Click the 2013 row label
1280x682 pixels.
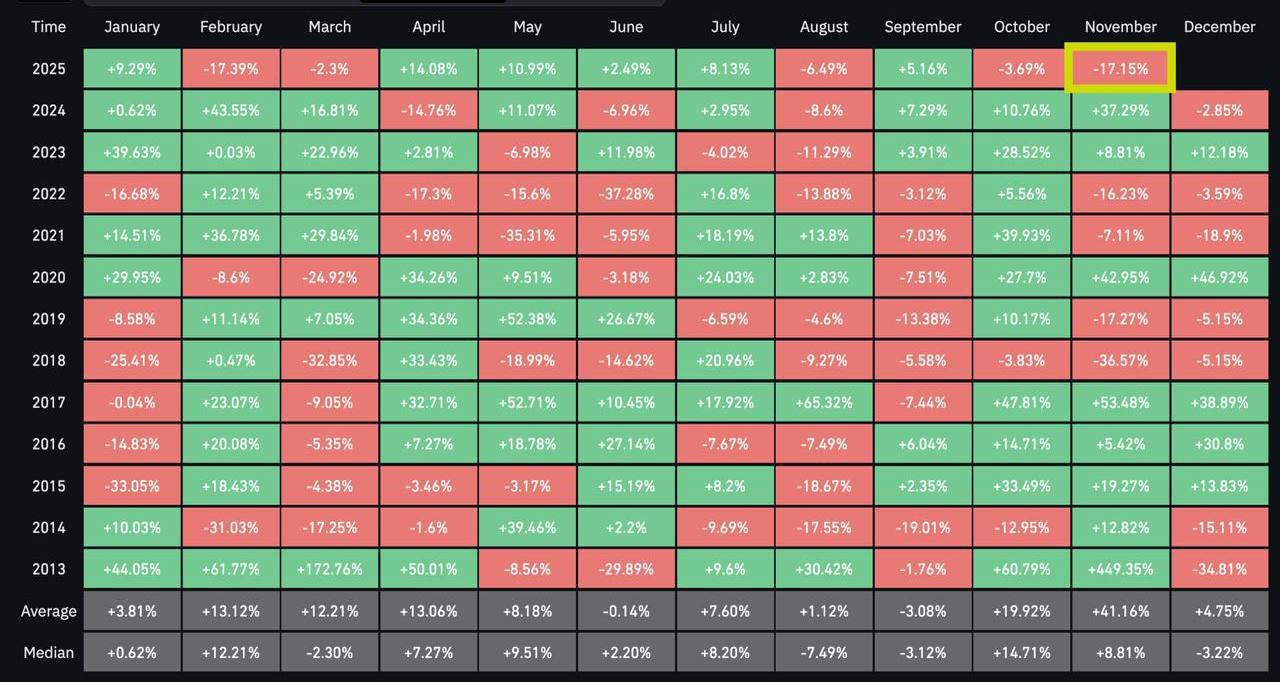(48, 569)
